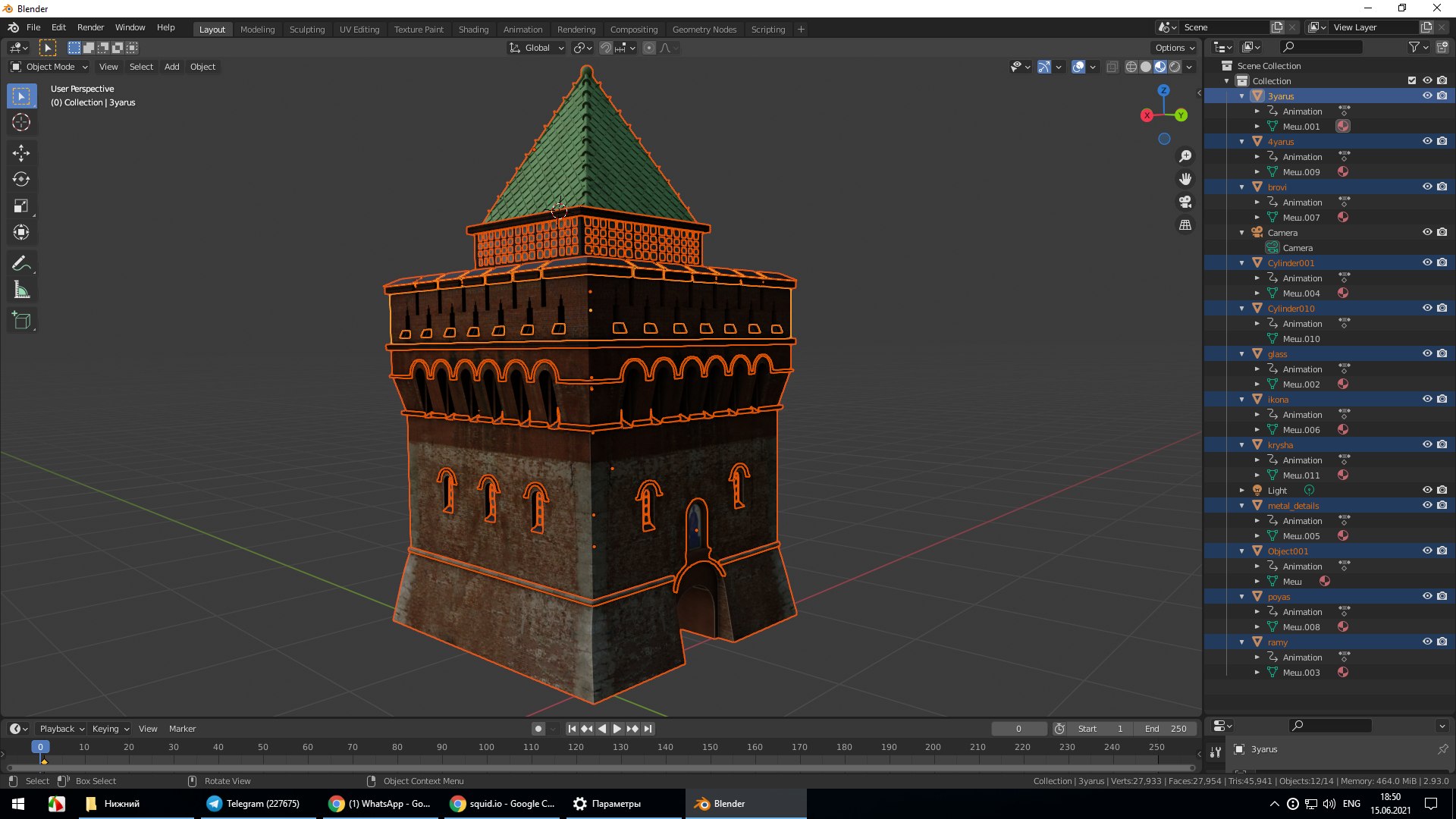Expand the Light object in outliner
The image size is (1456, 819).
(x=1241, y=491)
